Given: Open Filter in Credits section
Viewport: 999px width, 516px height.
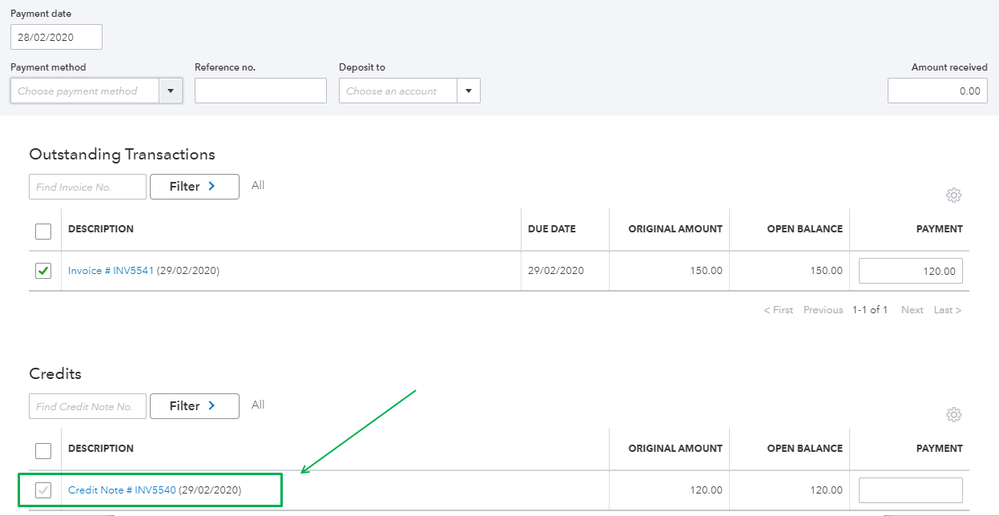Looking at the screenshot, I should coord(192,406).
